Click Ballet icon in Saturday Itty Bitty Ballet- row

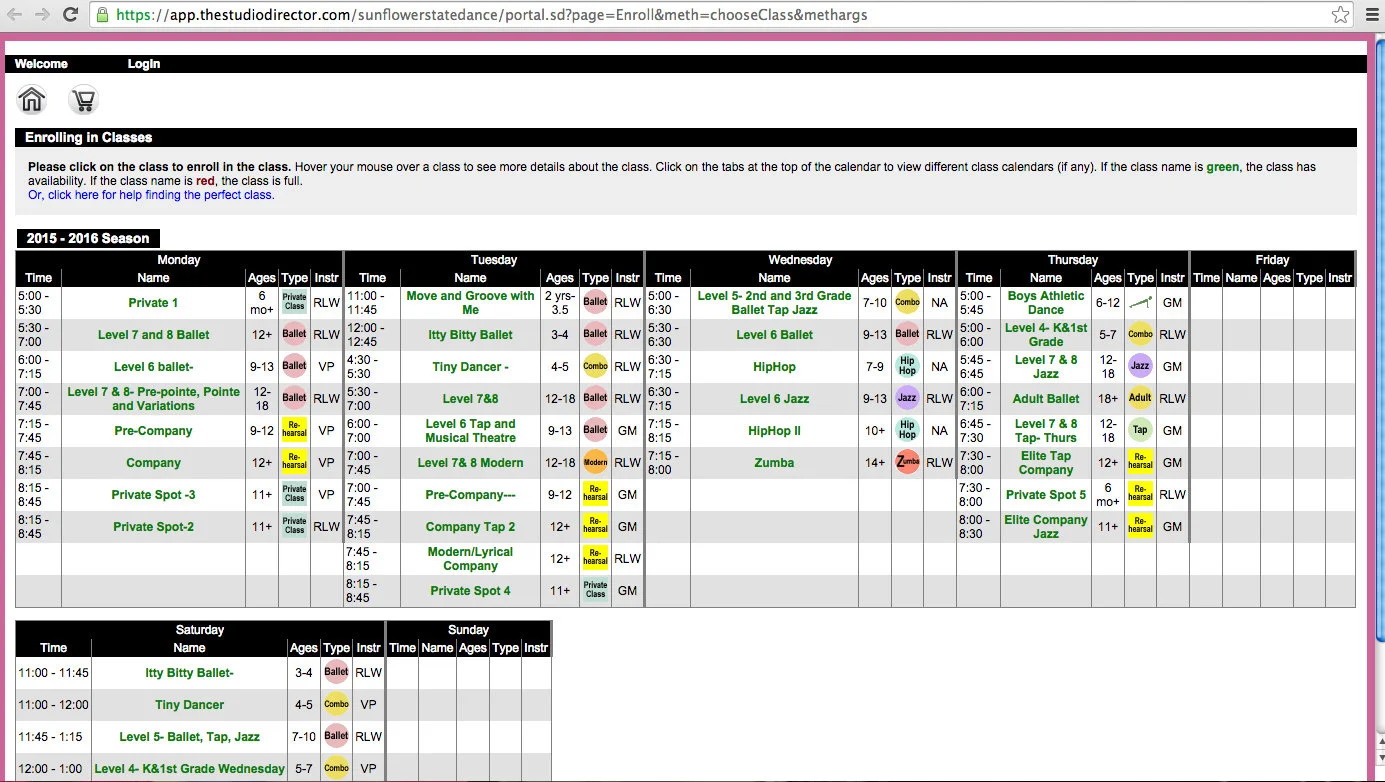click(x=336, y=673)
